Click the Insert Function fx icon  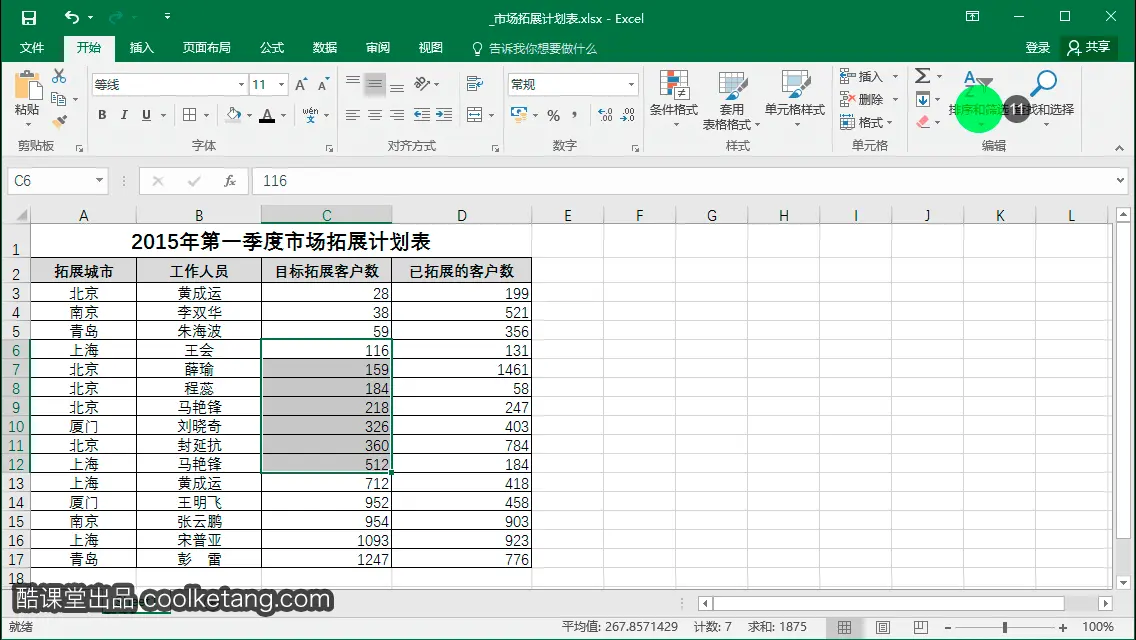pyautogui.click(x=230, y=180)
